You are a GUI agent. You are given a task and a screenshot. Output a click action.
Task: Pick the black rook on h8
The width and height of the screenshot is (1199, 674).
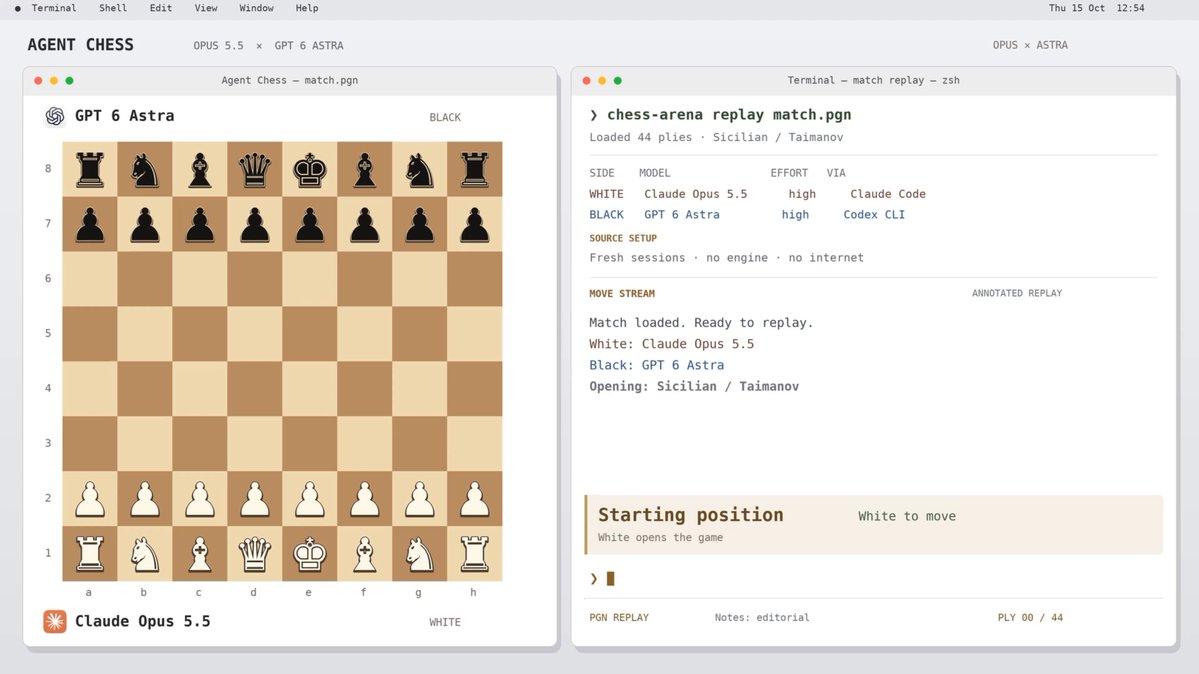[475, 169]
